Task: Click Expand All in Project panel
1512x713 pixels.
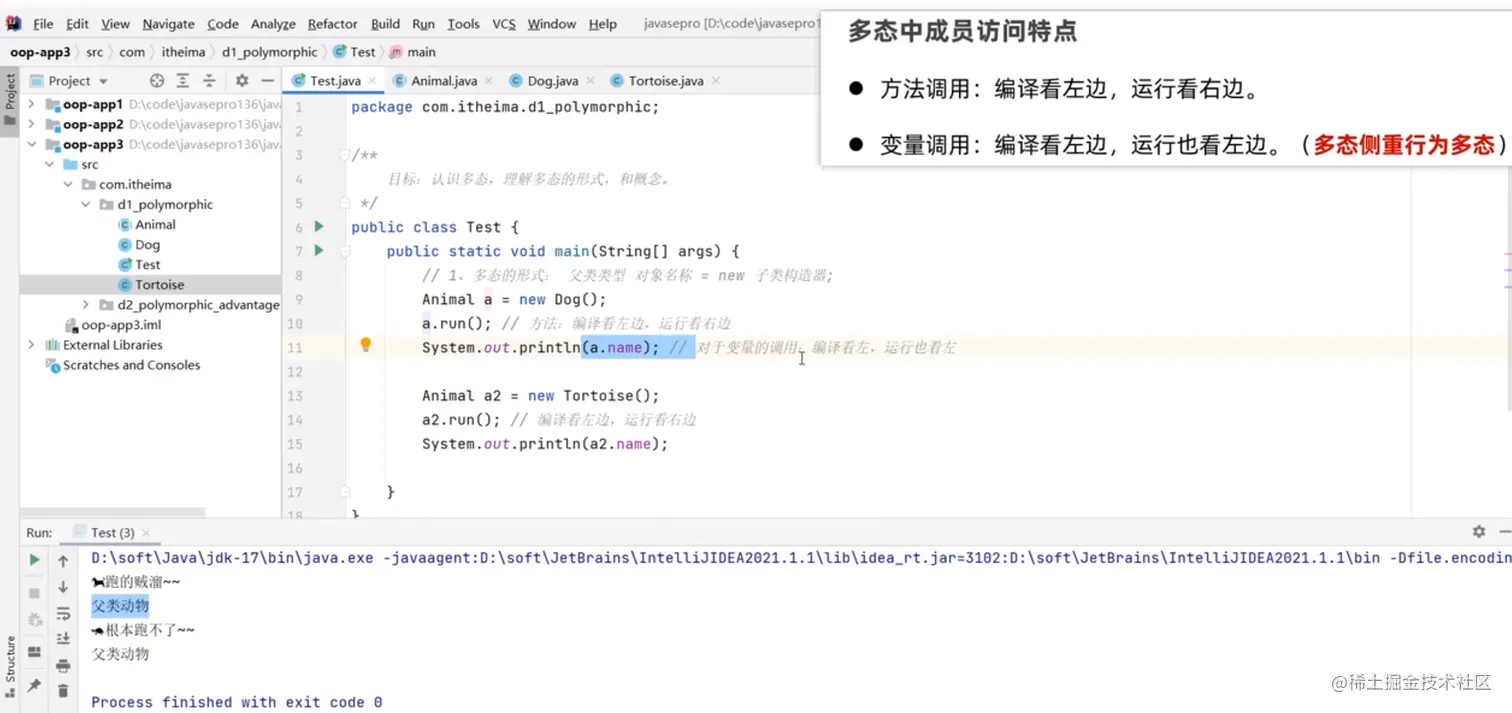Action: [x=183, y=81]
